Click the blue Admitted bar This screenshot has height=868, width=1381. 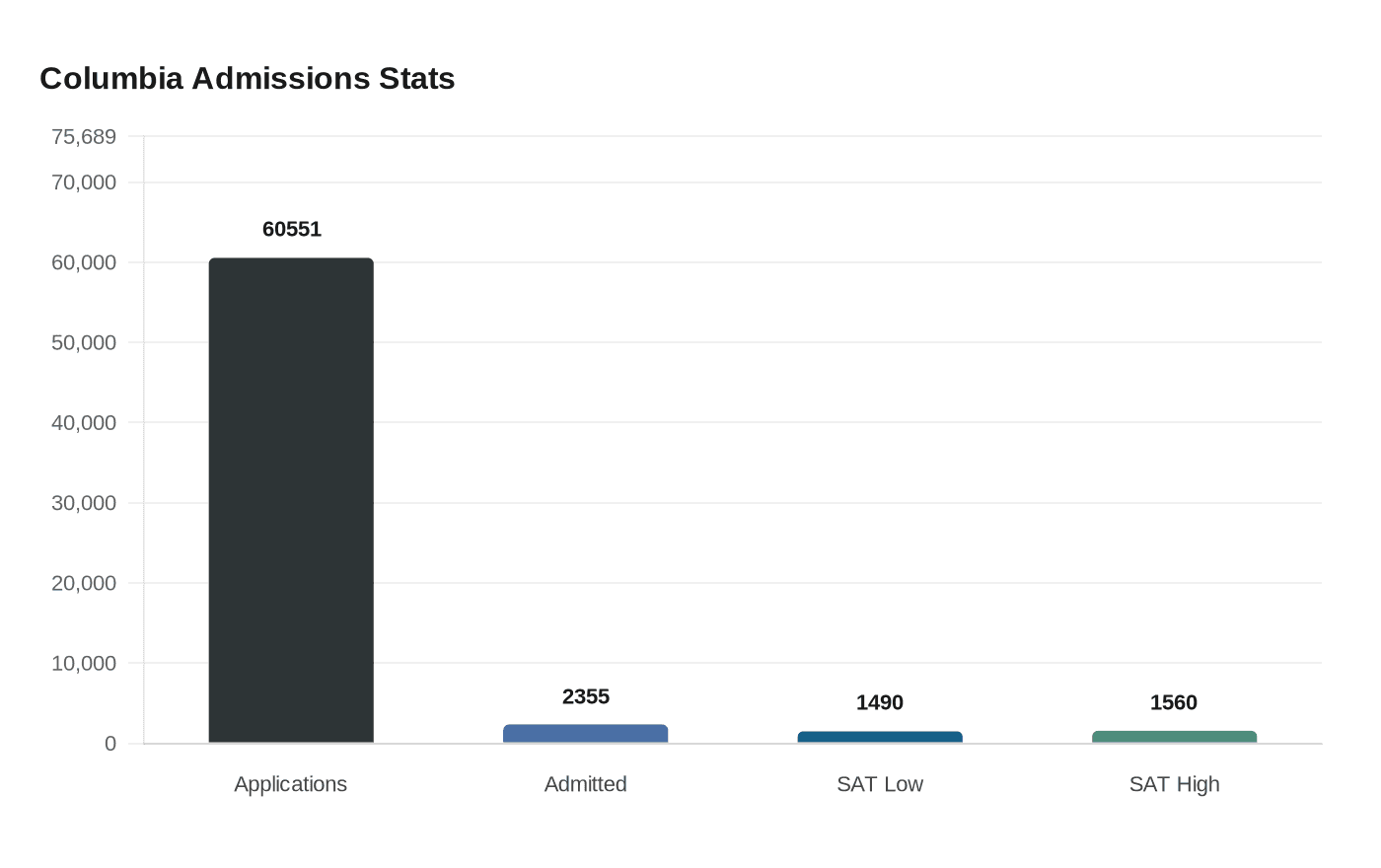585,734
